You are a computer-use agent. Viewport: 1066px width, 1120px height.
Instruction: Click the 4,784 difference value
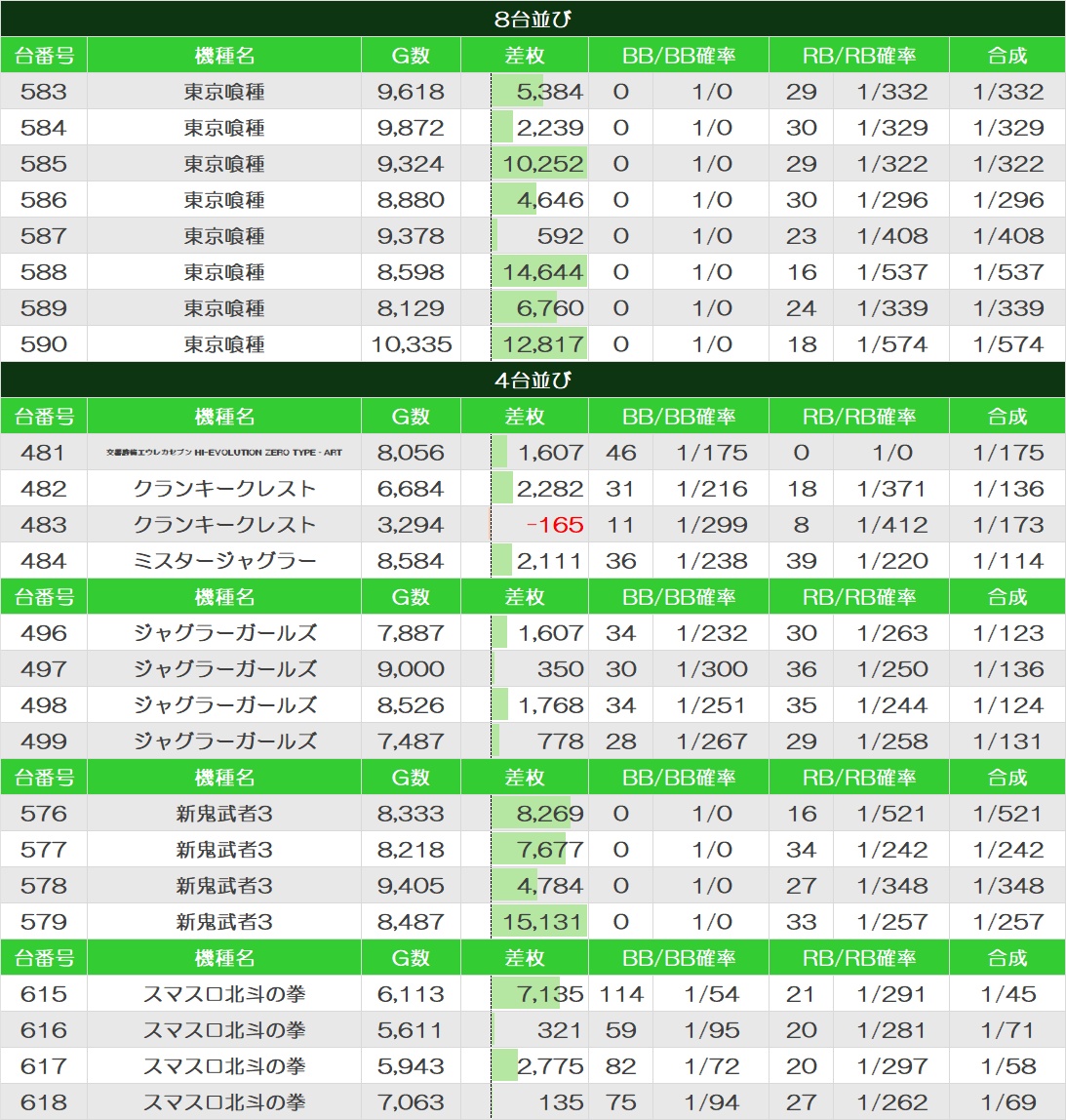(550, 886)
